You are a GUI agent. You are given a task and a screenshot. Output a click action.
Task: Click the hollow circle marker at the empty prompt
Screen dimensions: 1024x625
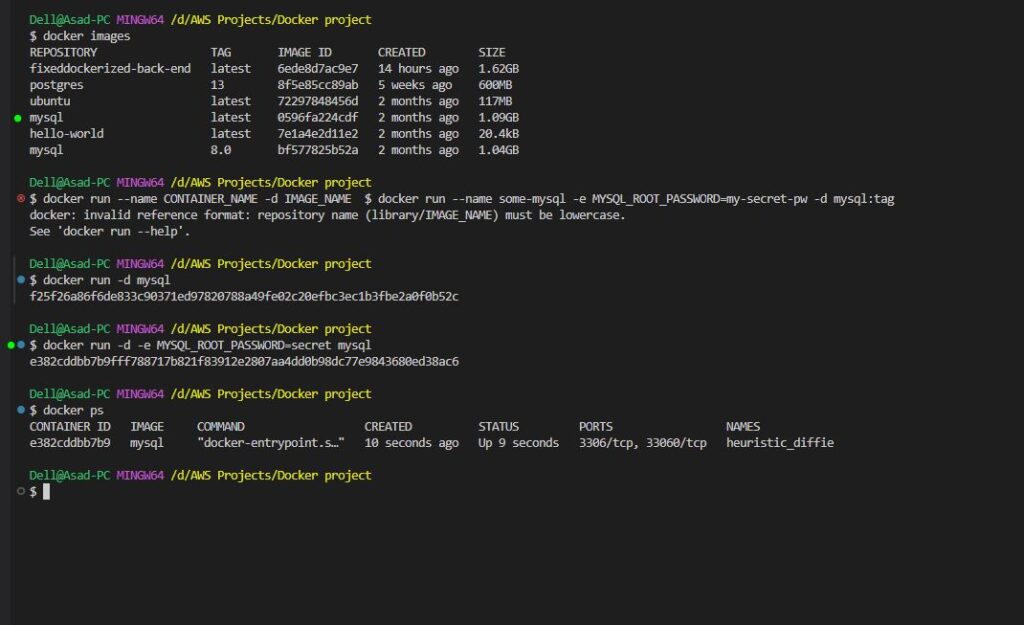21,491
